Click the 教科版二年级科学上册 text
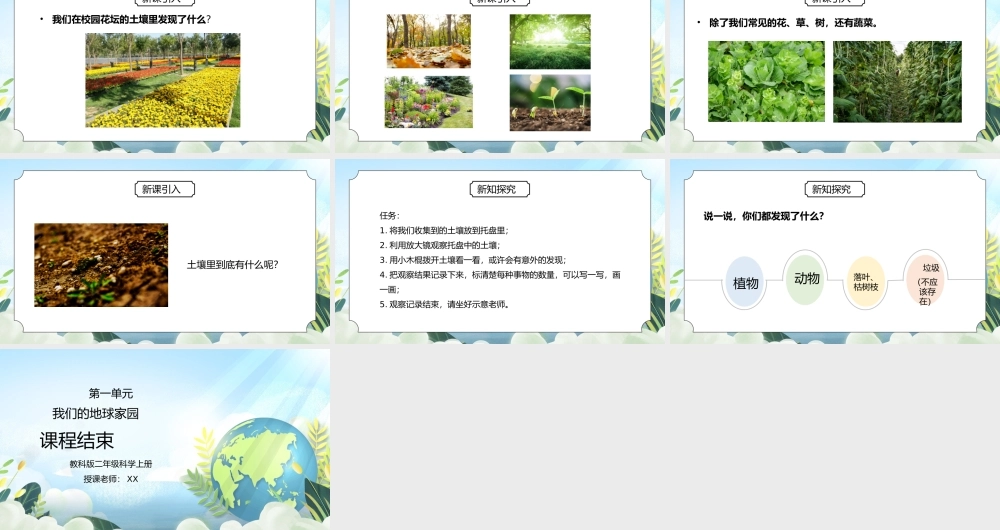This screenshot has width=1000, height=530. 111,464
